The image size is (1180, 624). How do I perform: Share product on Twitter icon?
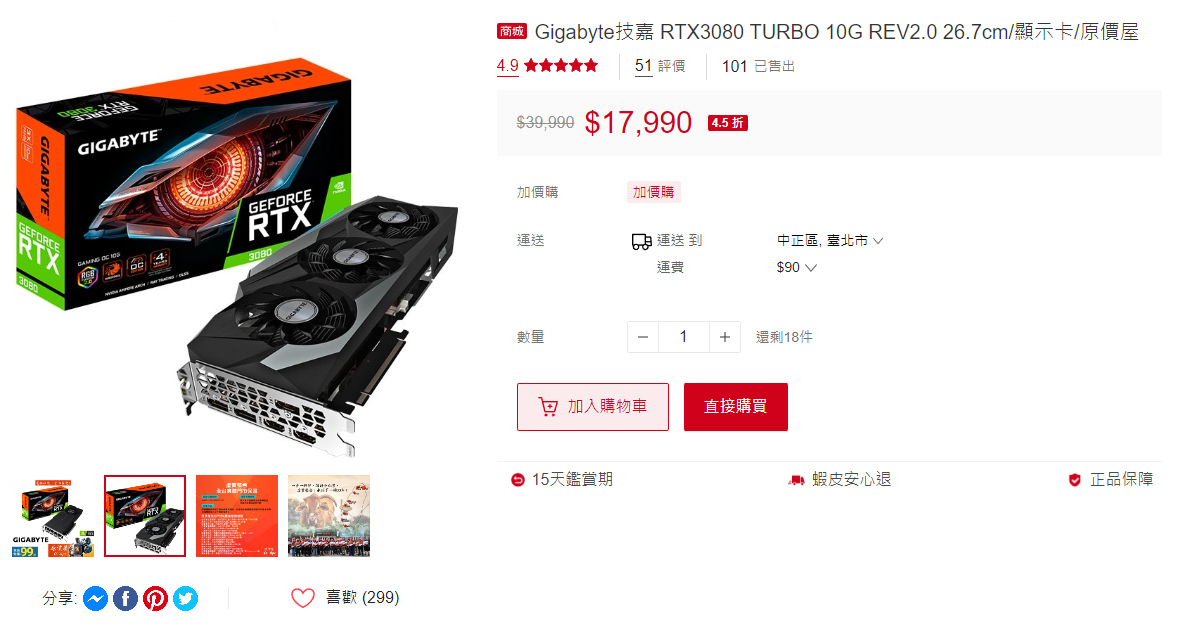186,598
